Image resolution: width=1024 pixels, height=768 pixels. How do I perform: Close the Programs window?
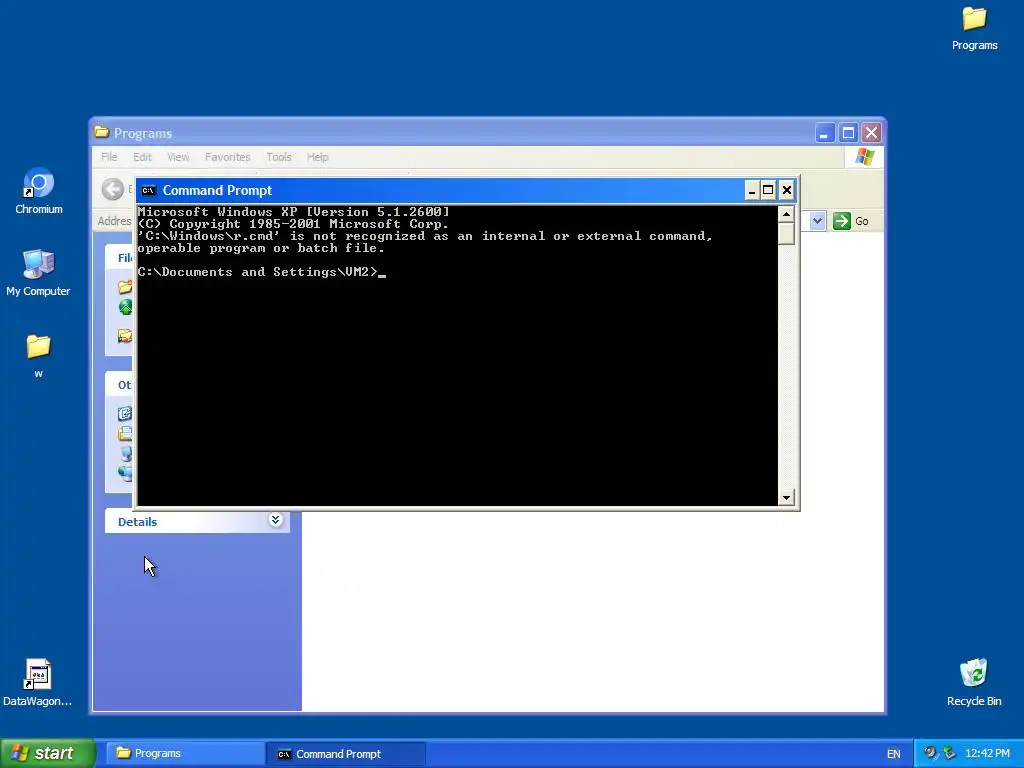871,133
